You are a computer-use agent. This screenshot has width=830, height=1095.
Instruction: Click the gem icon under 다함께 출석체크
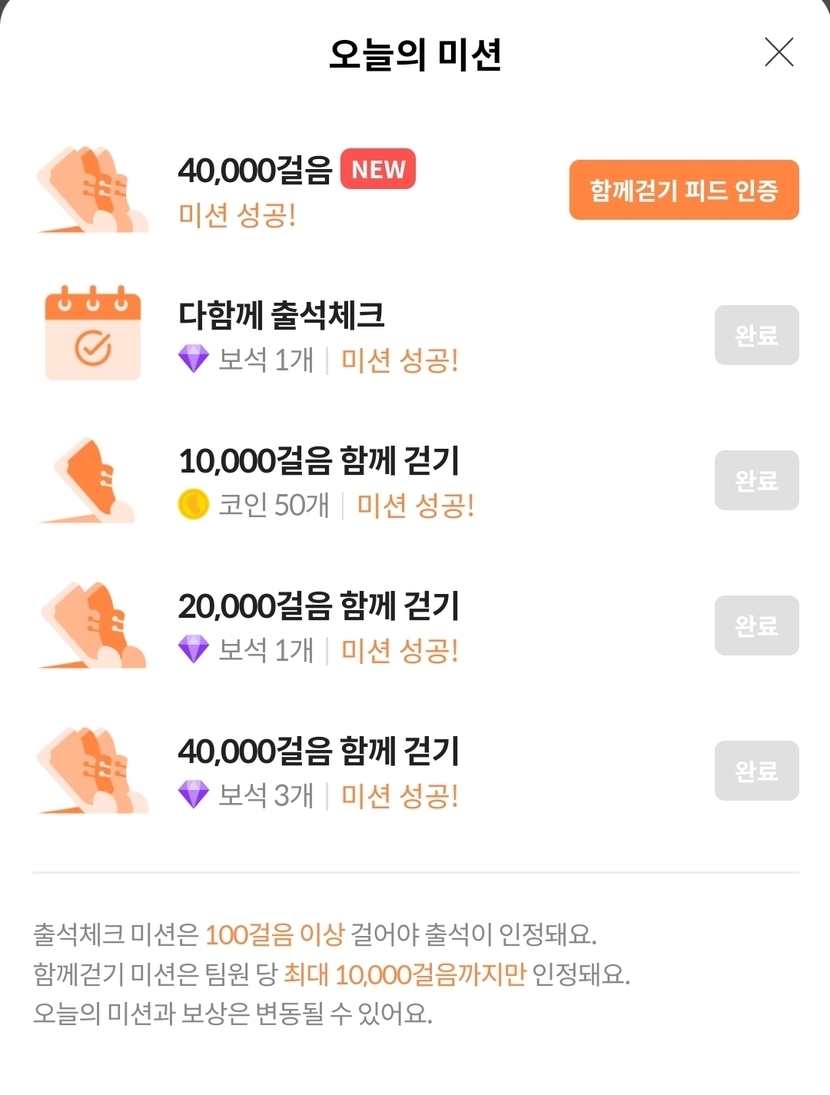coord(193,360)
